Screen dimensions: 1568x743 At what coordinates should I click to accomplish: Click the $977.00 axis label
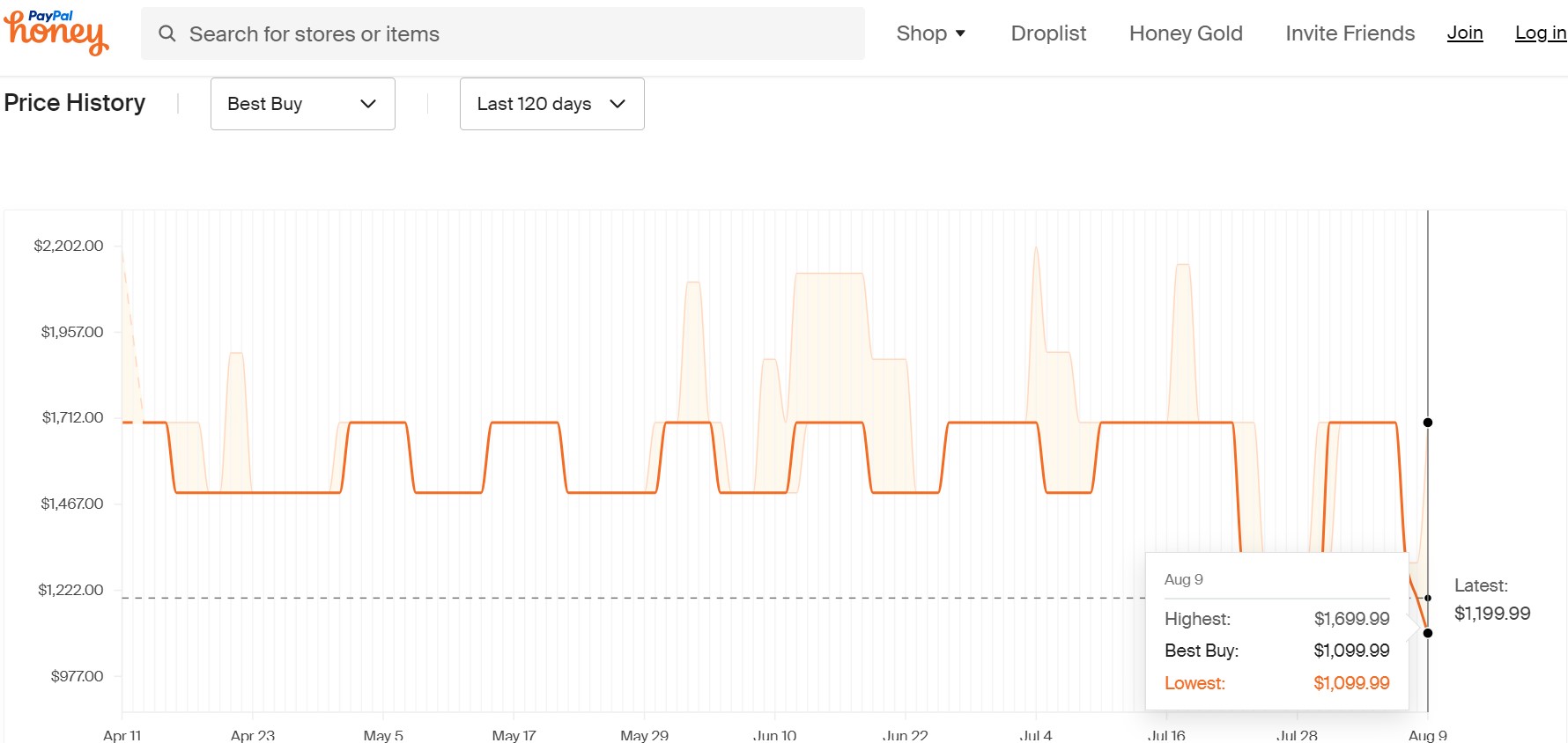click(x=78, y=676)
